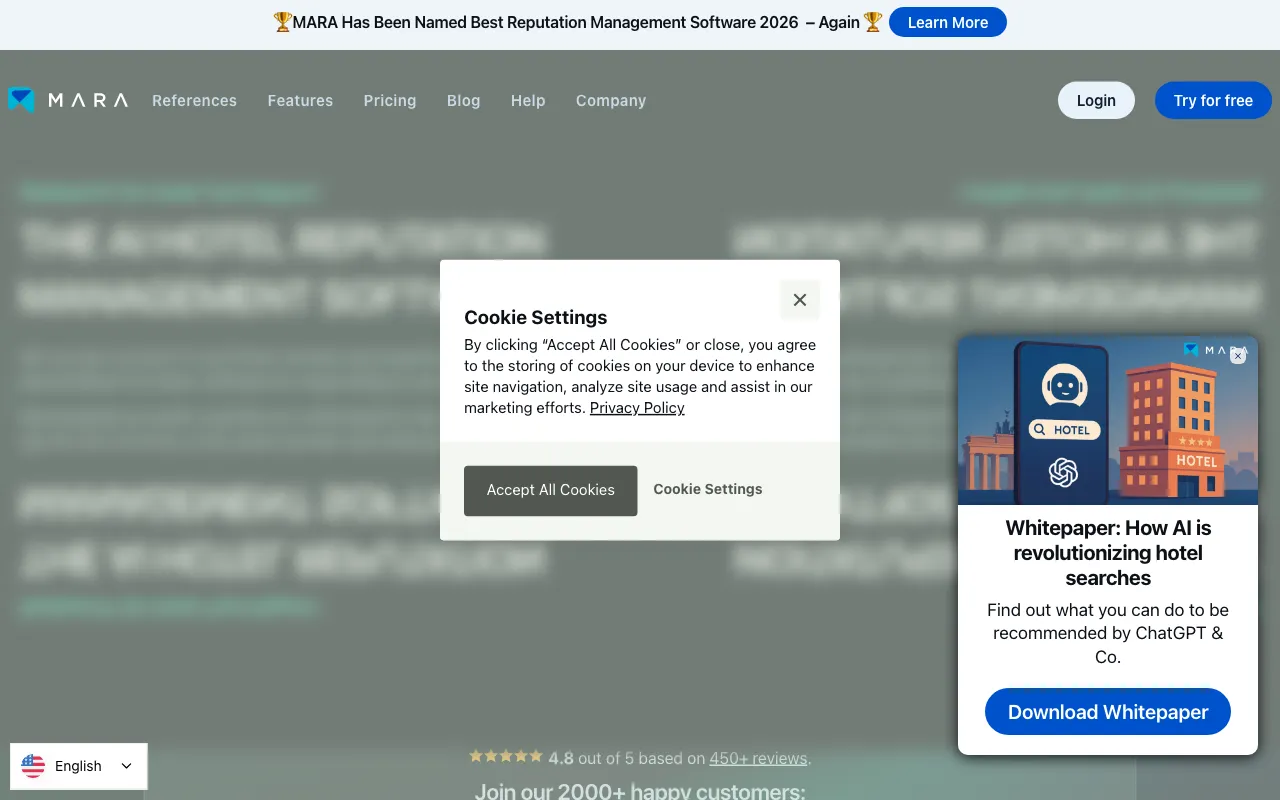Open the 450+ reviews link
Image resolution: width=1280 pixels, height=800 pixels.
tap(758, 758)
